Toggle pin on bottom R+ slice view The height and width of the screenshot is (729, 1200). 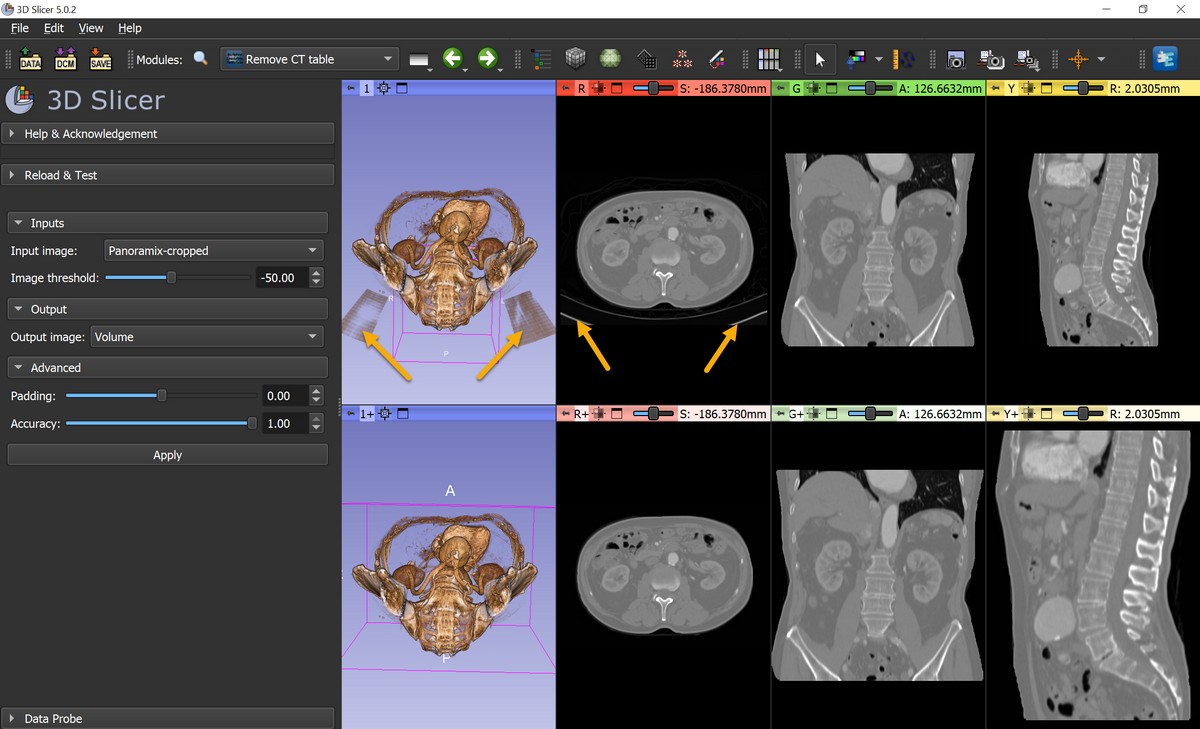(565, 413)
